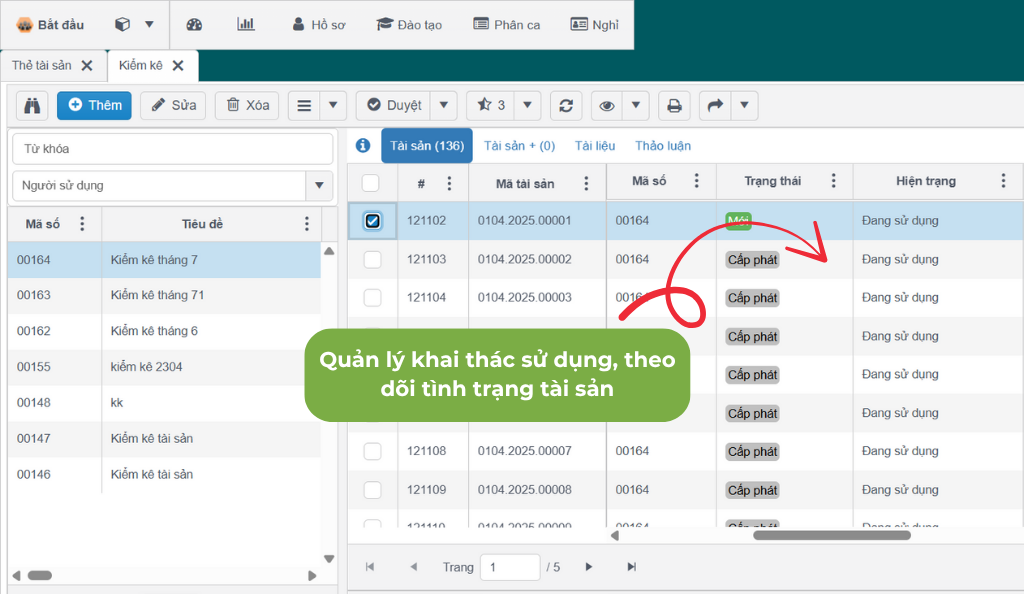The width and height of the screenshot is (1024, 594).
Task: Click the right table horizontal scrollbar thumb
Action: coord(831,535)
